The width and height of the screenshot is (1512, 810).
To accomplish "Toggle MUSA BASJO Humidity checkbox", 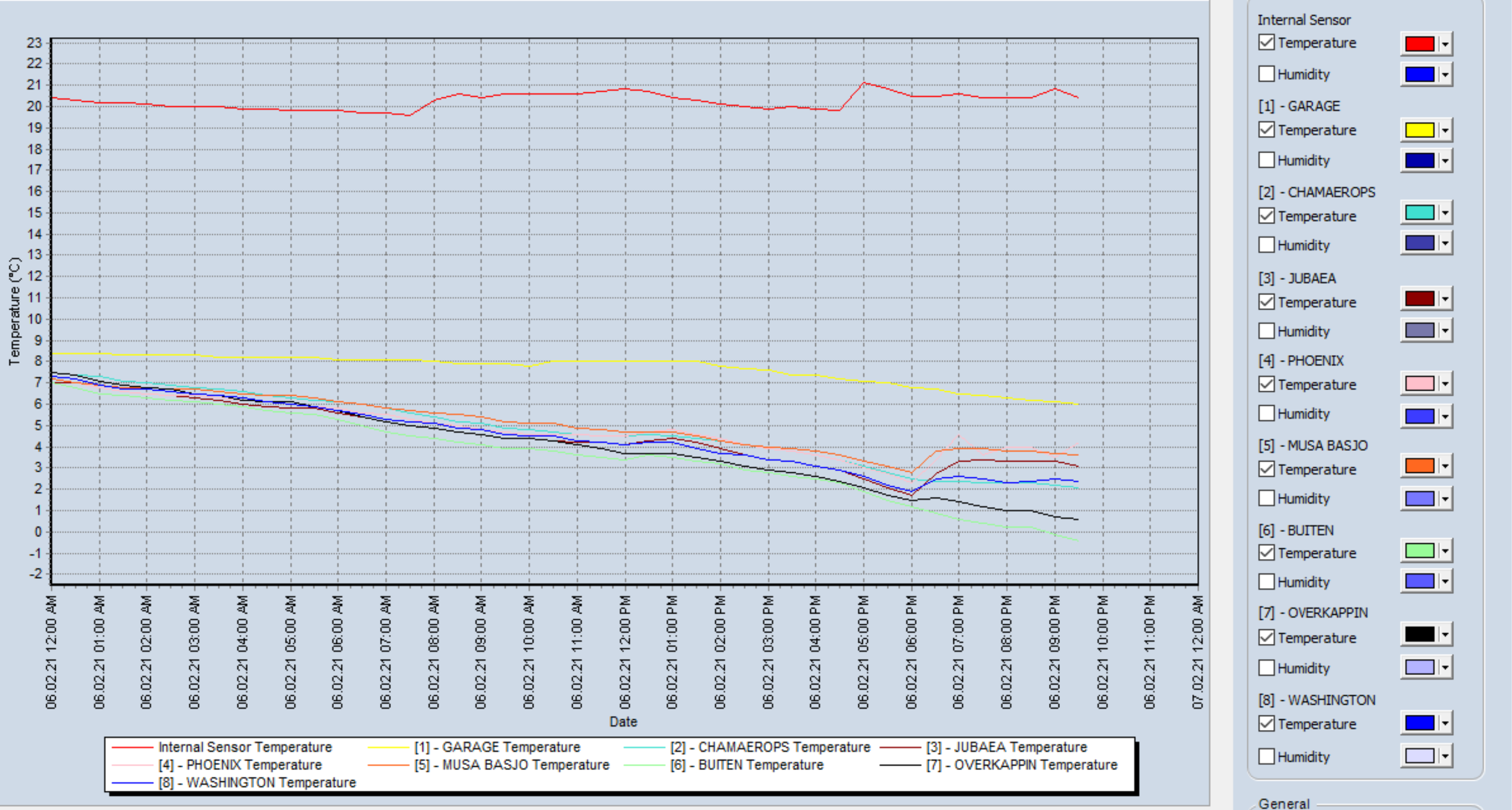I will point(1266,498).
